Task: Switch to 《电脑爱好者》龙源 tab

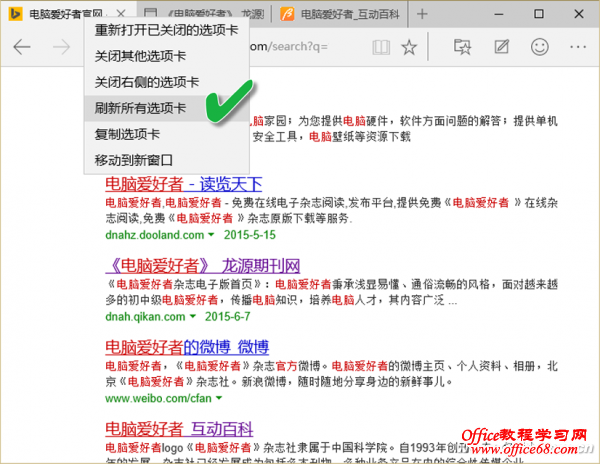Action: pyautogui.click(x=204, y=14)
